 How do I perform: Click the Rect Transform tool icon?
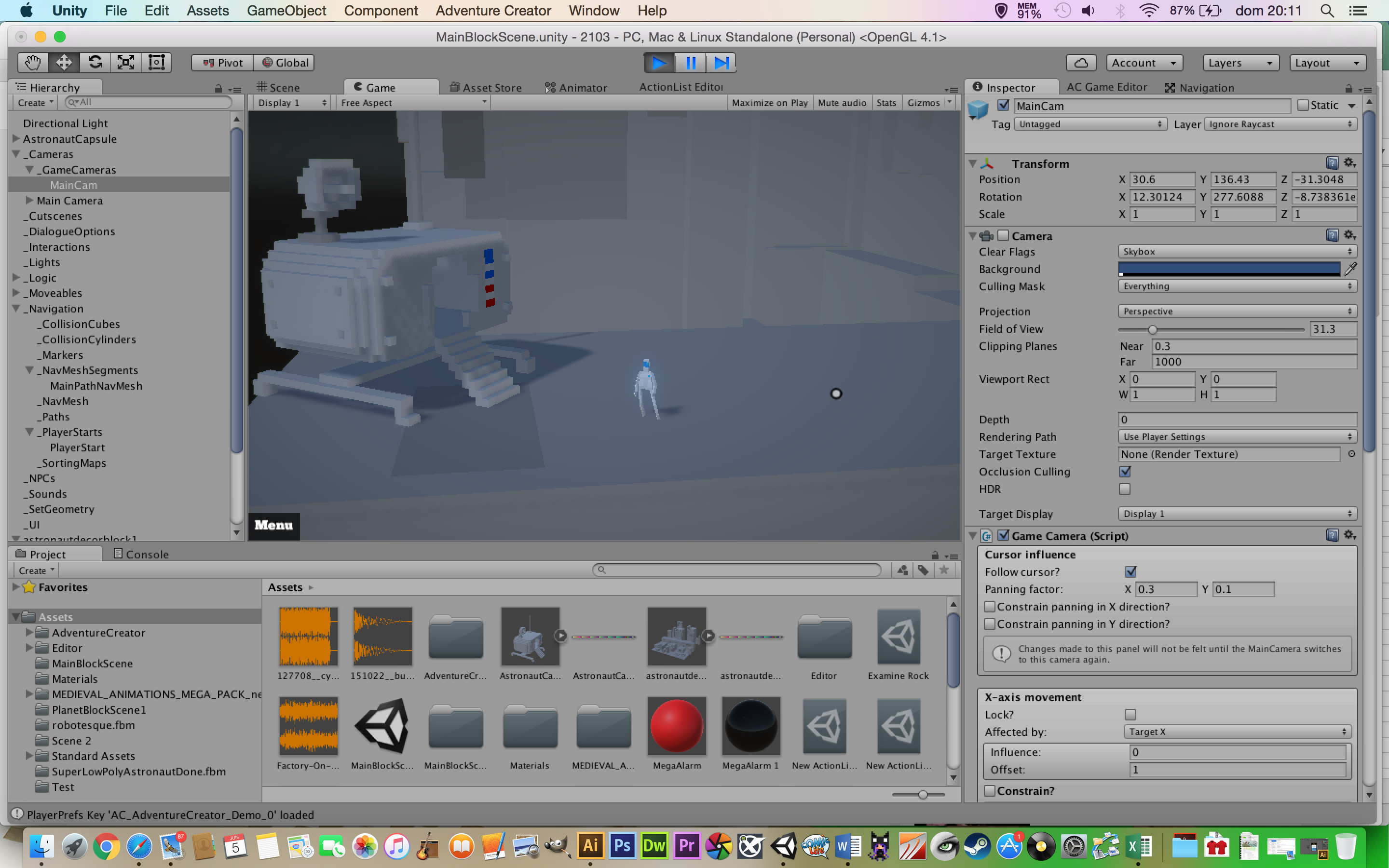156,63
